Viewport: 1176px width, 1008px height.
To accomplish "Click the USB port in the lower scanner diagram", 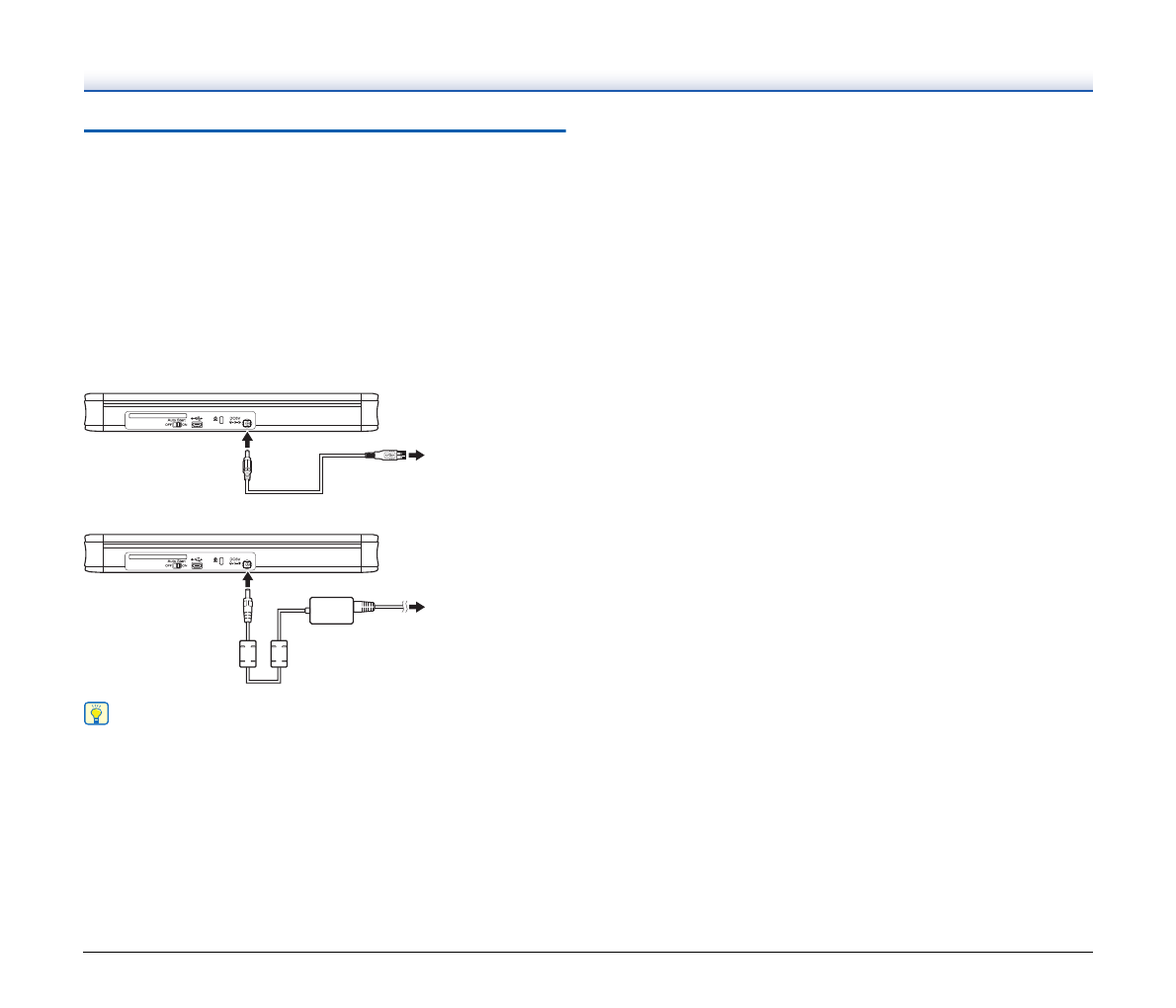I will pyautogui.click(x=197, y=565).
